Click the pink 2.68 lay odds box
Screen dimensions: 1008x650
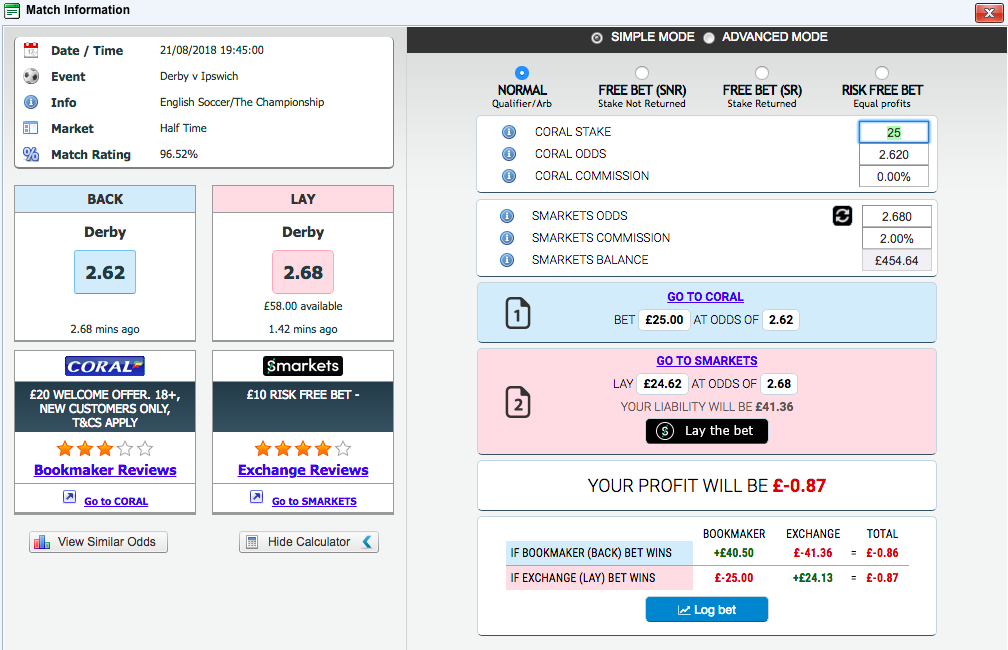(303, 272)
